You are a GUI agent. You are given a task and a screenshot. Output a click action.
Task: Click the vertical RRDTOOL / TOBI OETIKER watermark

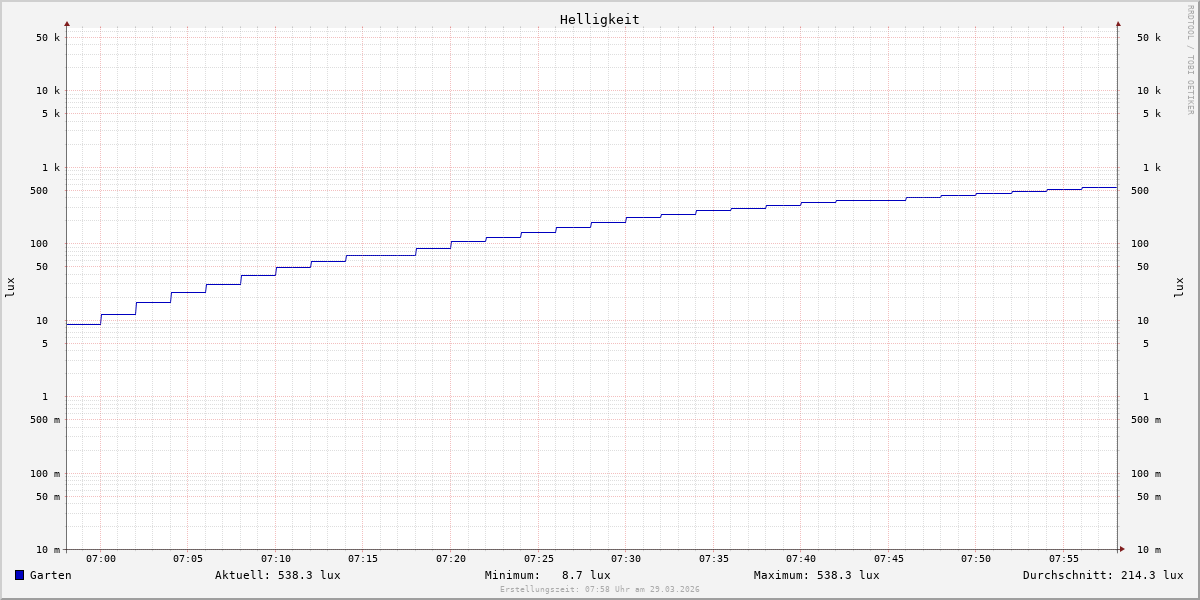(1190, 60)
